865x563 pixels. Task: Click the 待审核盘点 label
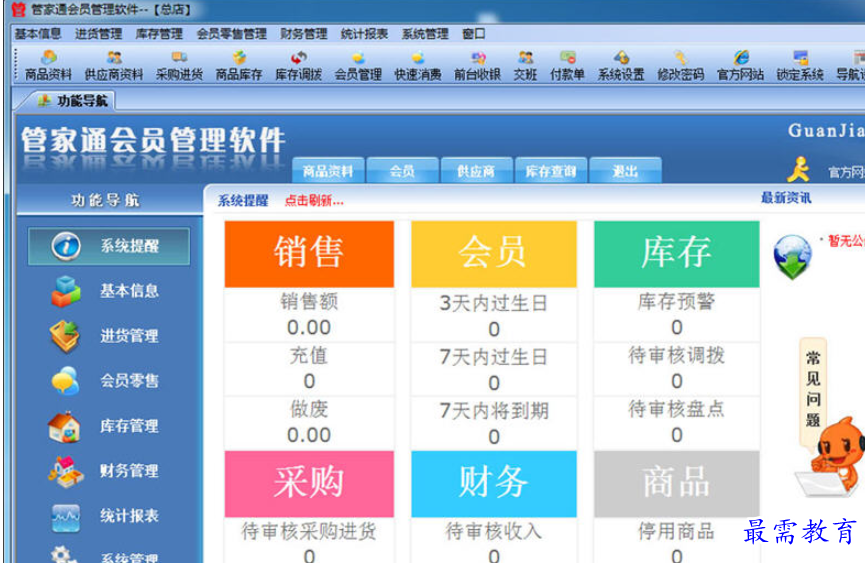(676, 409)
